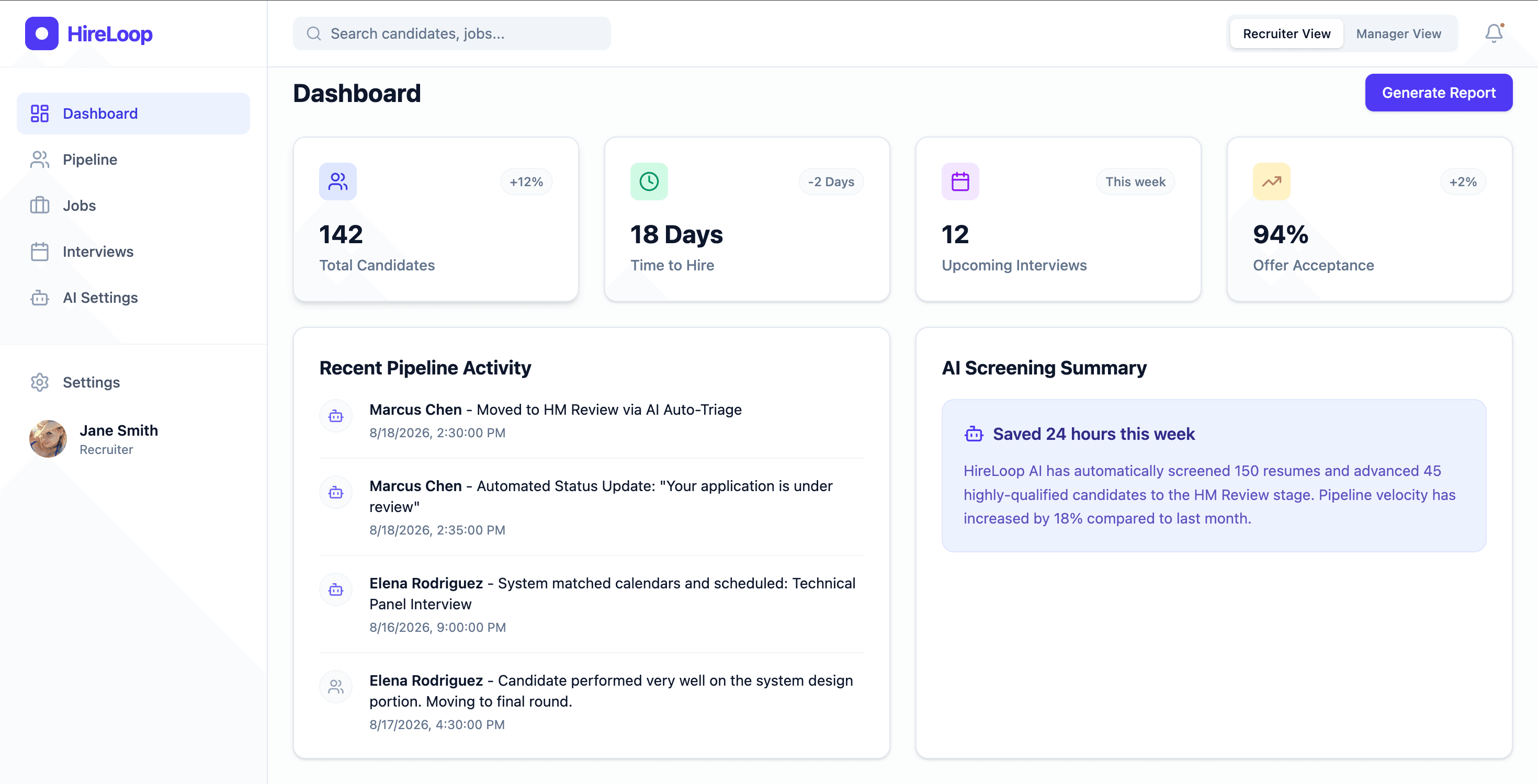The width and height of the screenshot is (1538, 784).
Task: Open AI Settings page
Action: tap(133, 298)
